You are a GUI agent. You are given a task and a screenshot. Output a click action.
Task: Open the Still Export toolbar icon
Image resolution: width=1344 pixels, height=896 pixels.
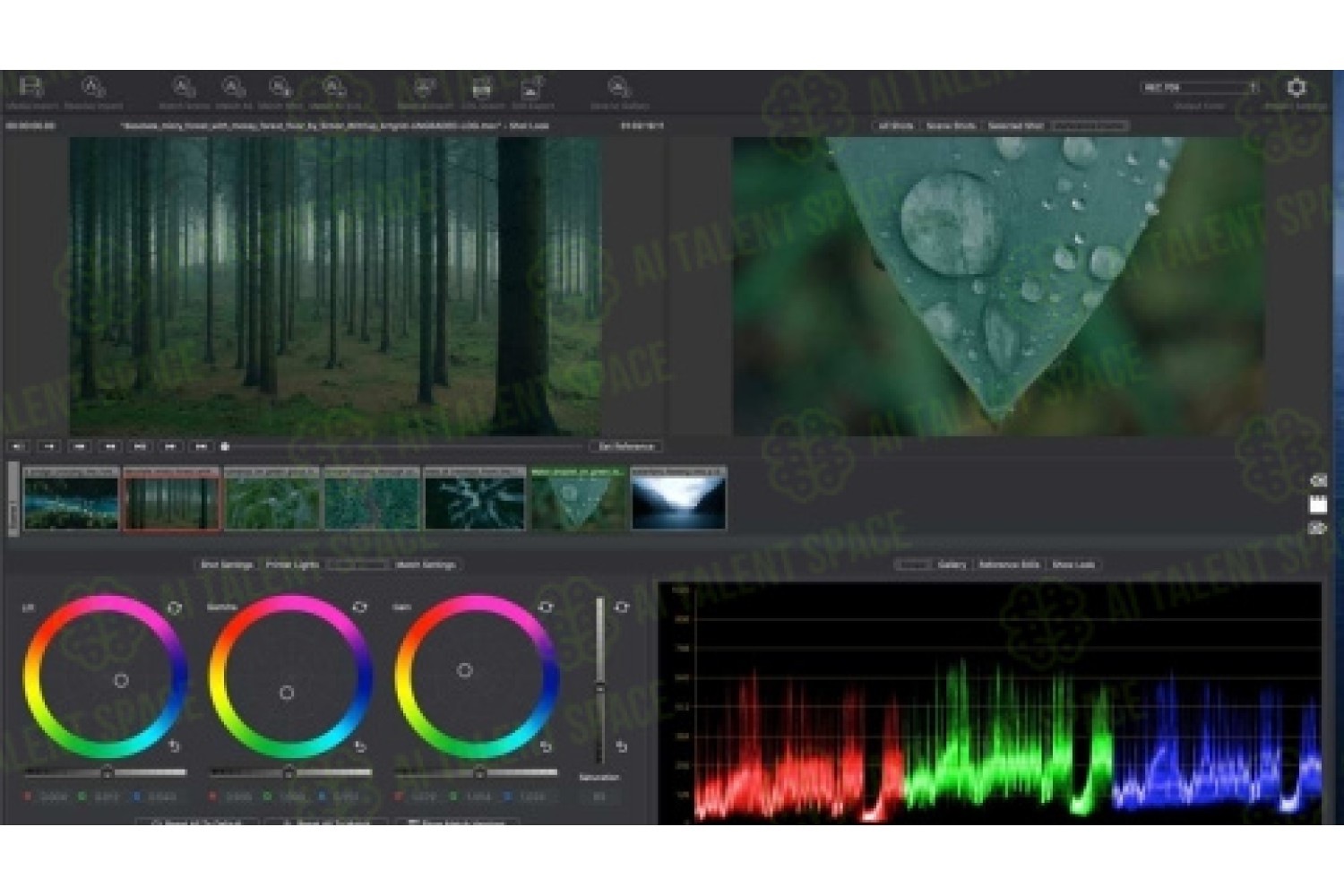click(532, 88)
